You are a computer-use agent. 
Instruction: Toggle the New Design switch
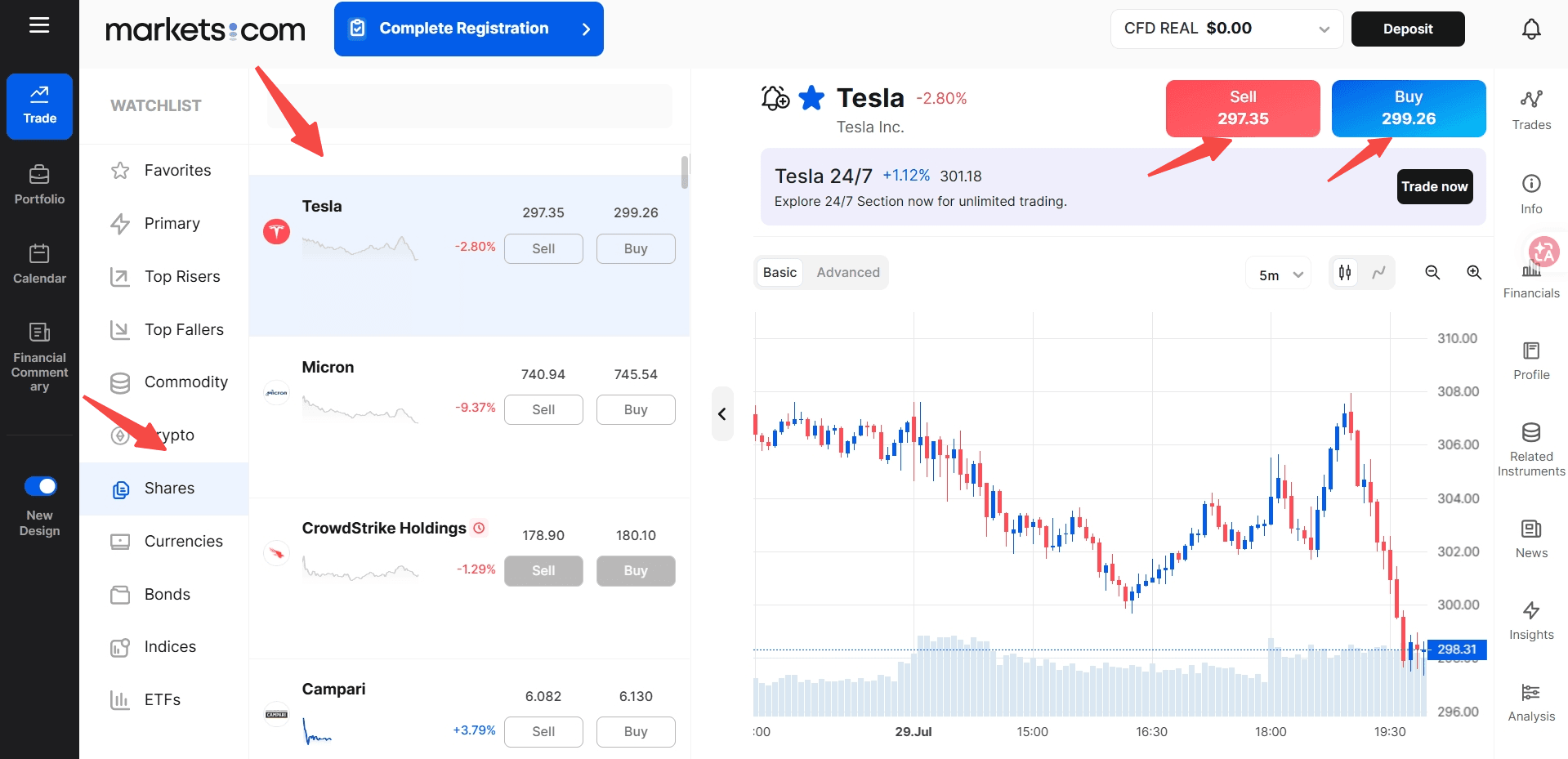[x=41, y=486]
